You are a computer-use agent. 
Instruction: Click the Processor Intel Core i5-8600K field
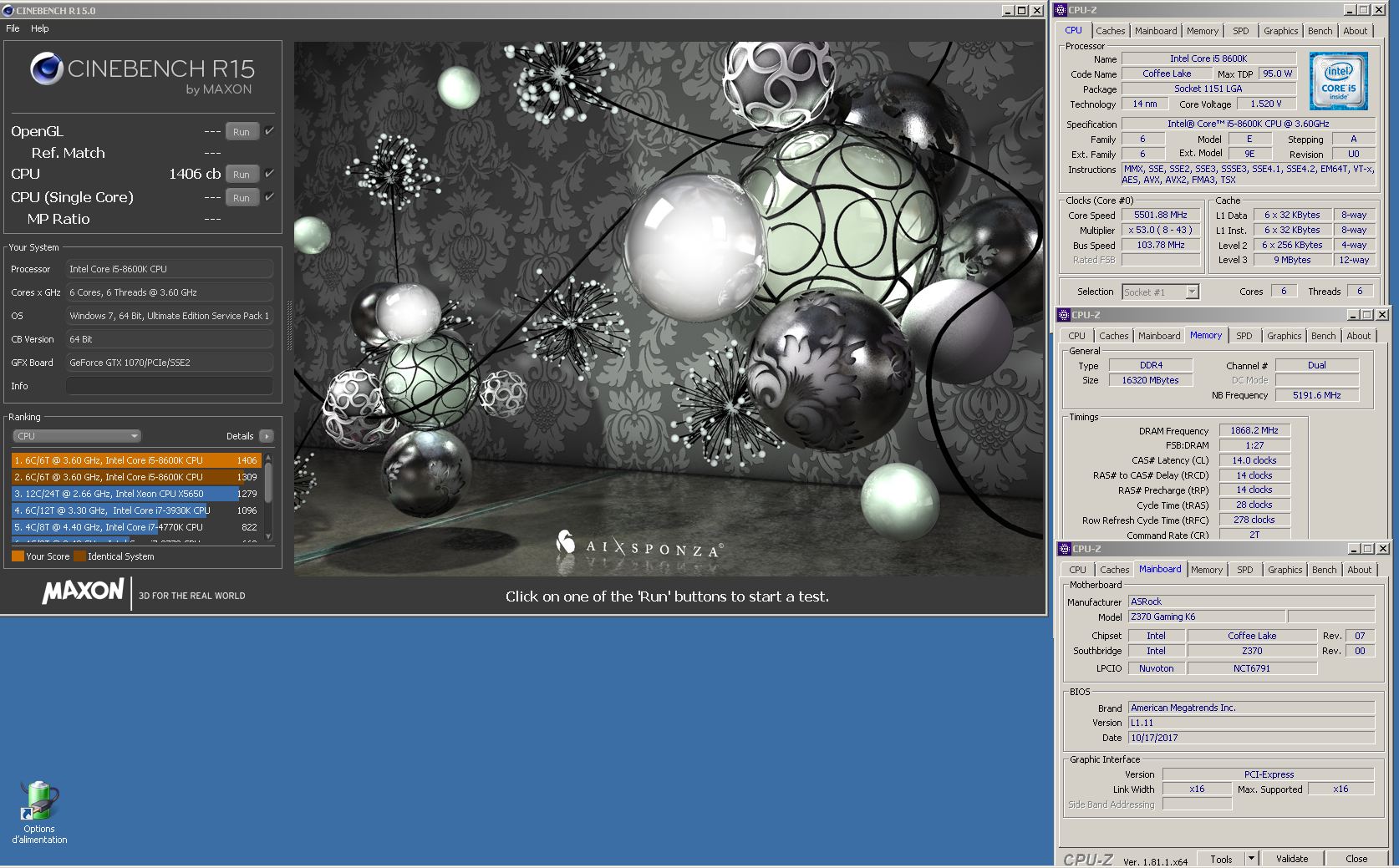pyautogui.click(x=170, y=269)
